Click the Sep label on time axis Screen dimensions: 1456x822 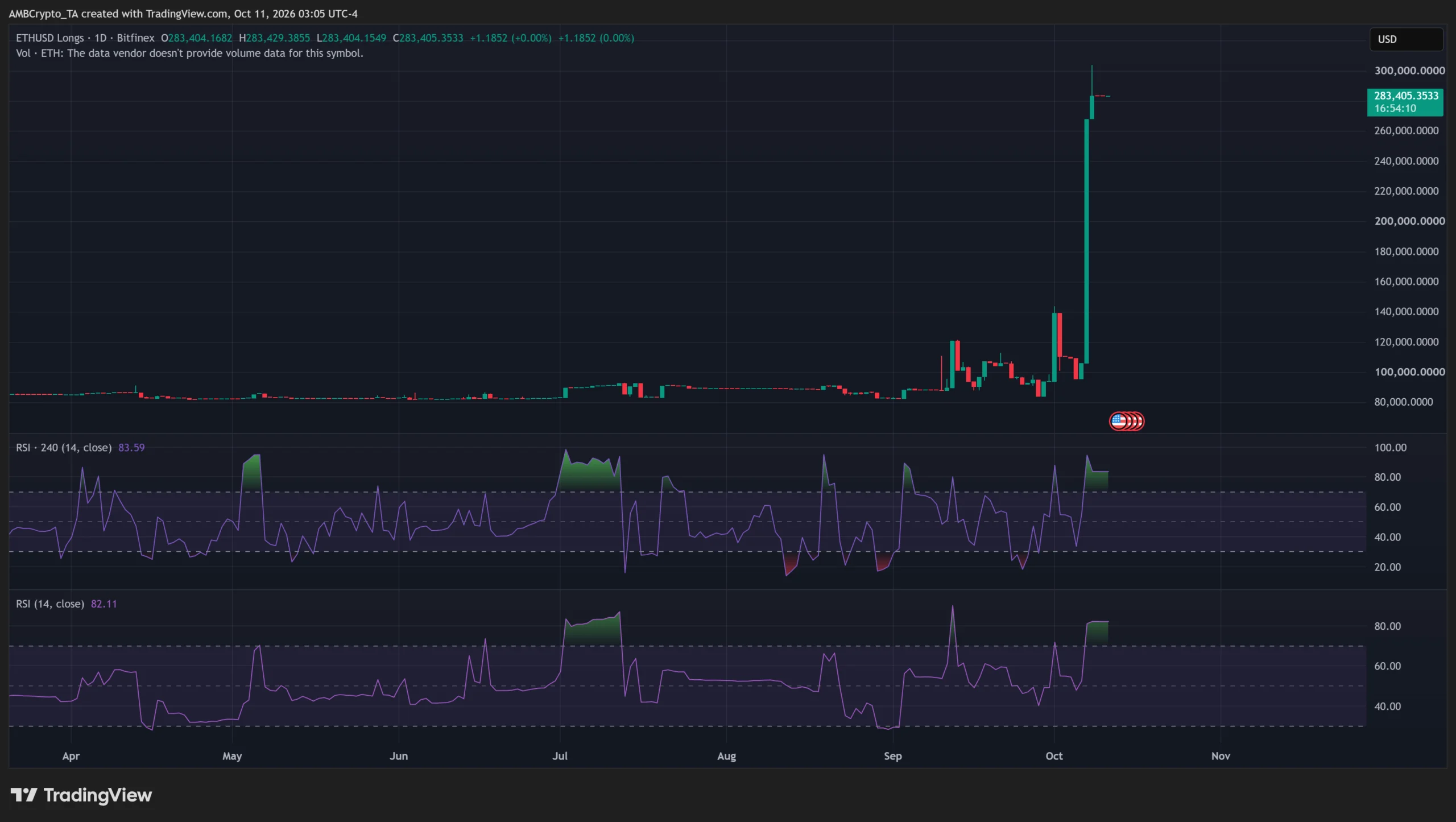[892, 756]
